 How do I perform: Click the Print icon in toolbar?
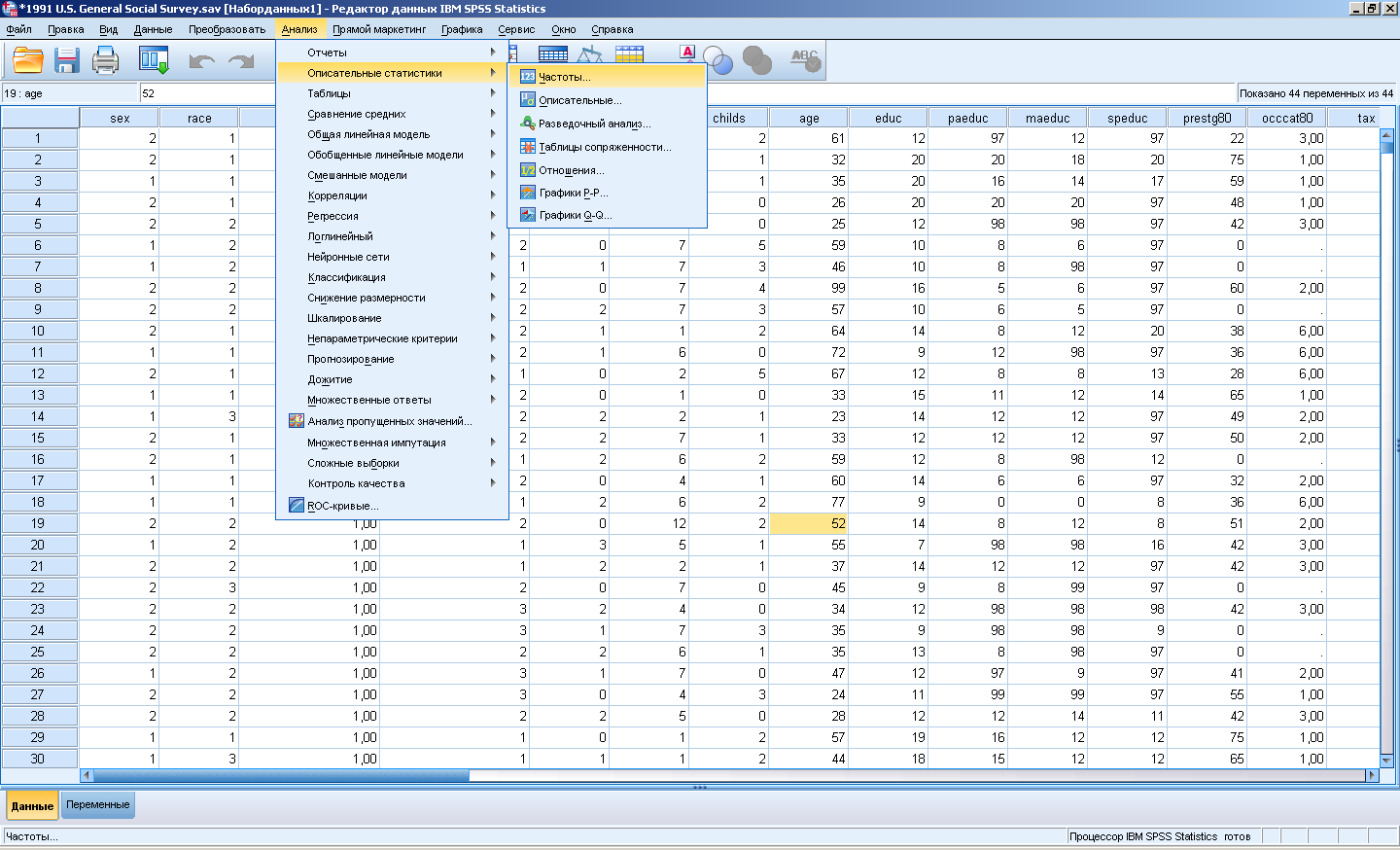(105, 61)
